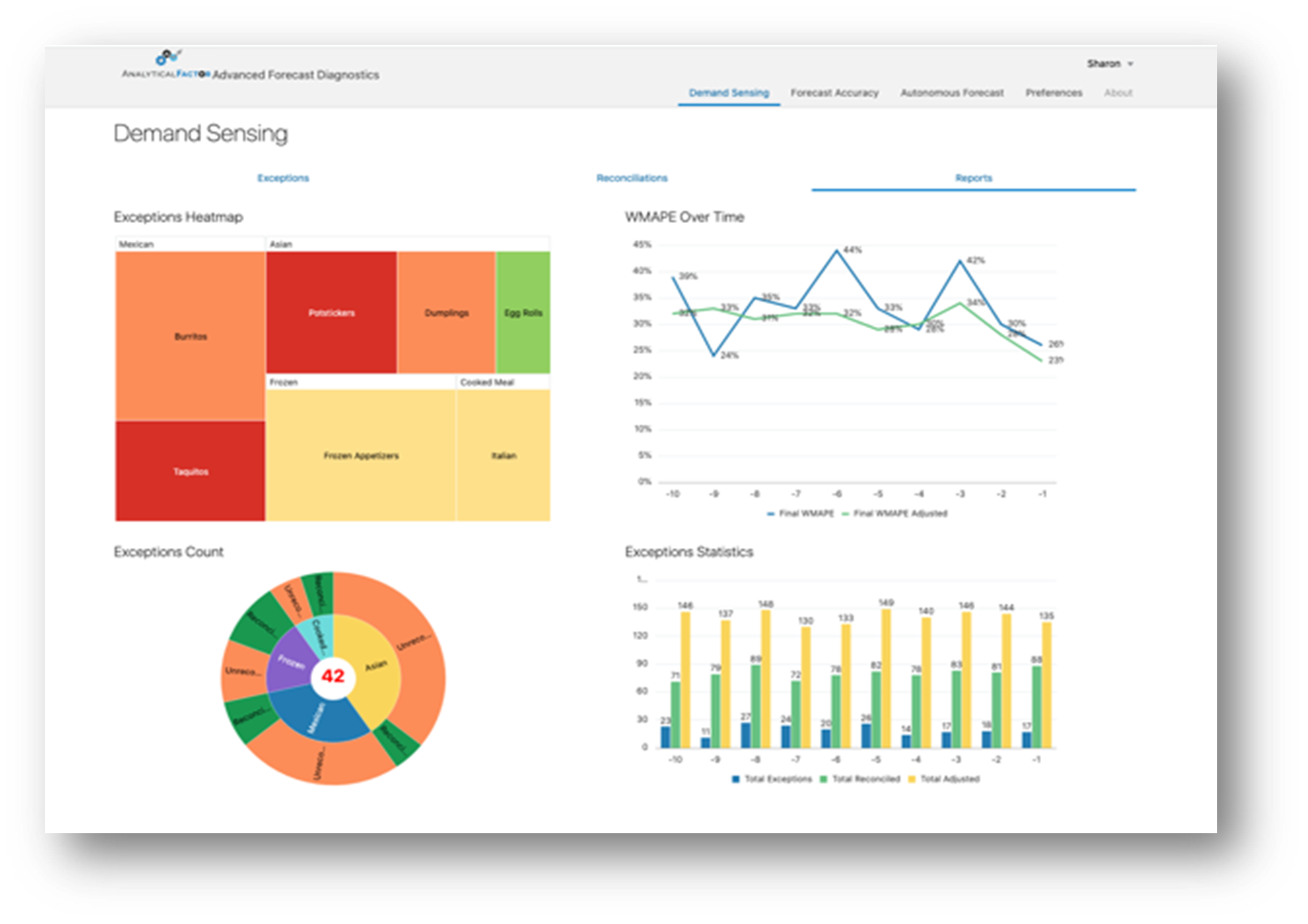Select the red Potstickers heatmap tile
Image resolution: width=1308 pixels, height=924 pixels.
(331, 313)
